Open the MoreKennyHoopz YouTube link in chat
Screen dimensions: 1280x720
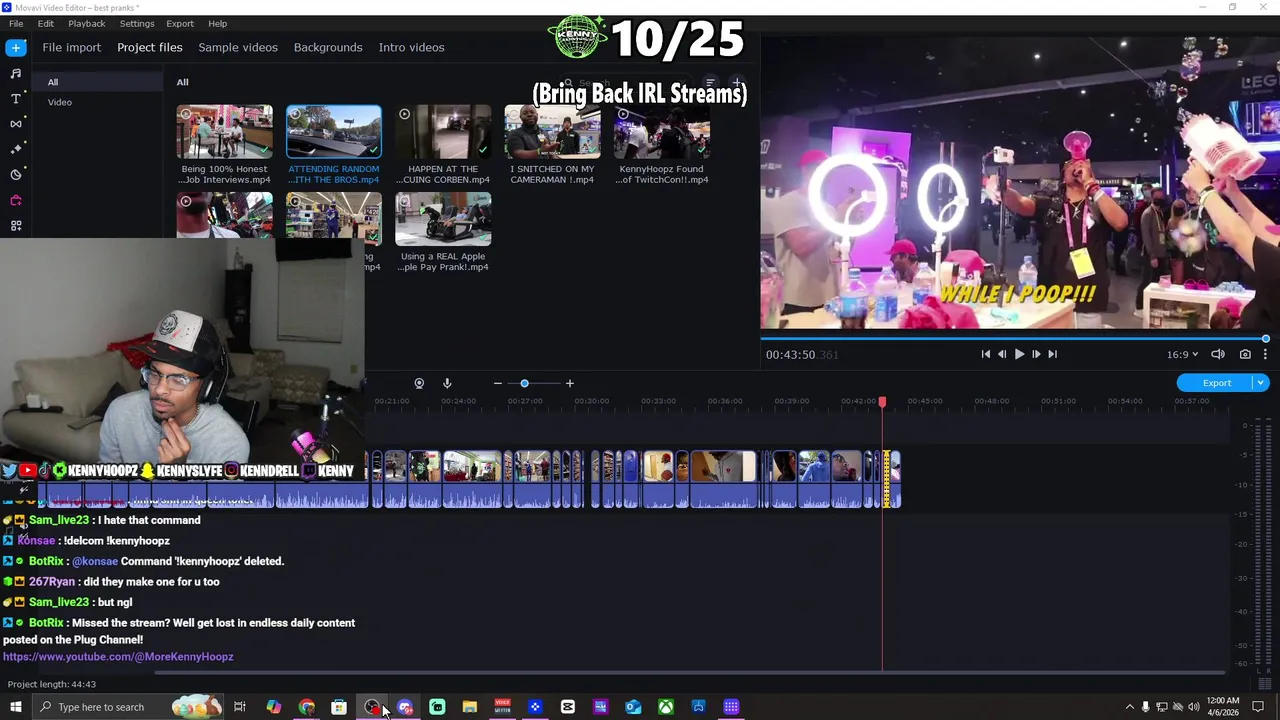point(118,657)
